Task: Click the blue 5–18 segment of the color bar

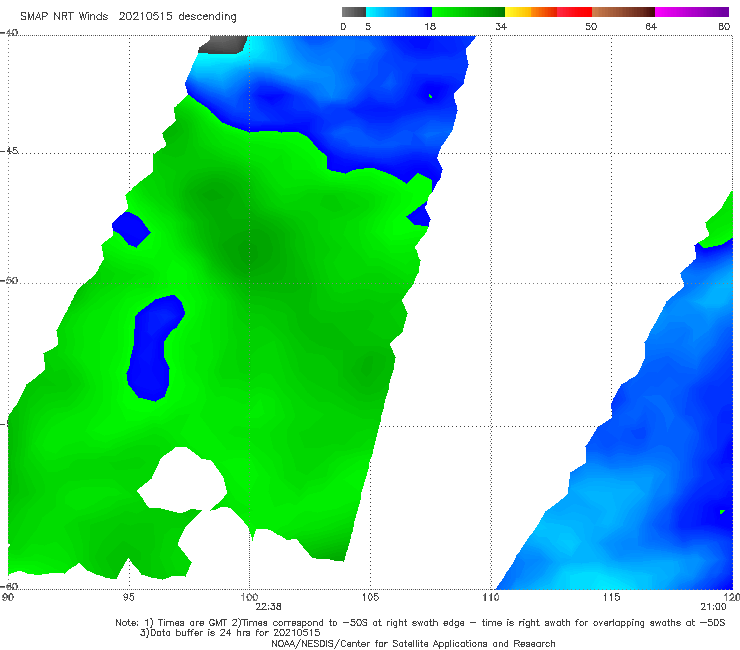Action: coord(399,12)
